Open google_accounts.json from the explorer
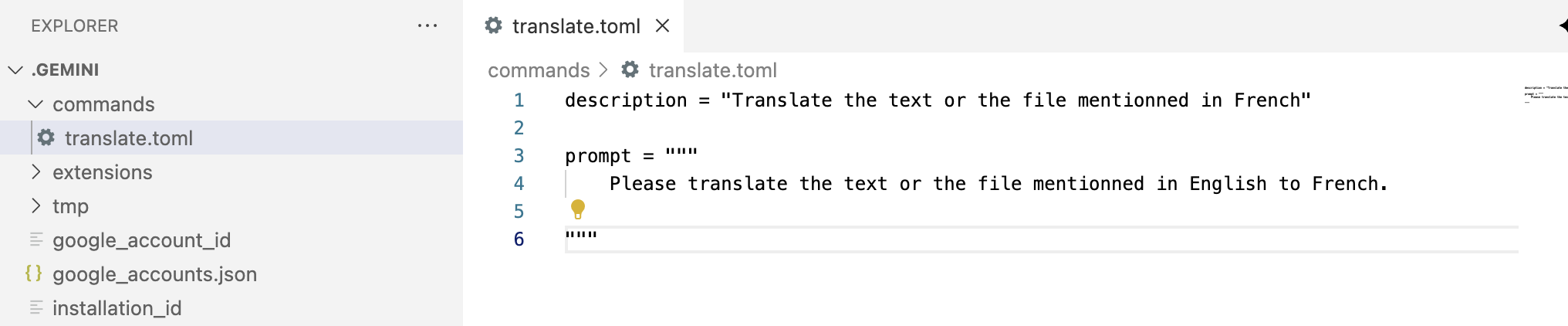Viewport: 1568px width, 326px height. tap(154, 274)
